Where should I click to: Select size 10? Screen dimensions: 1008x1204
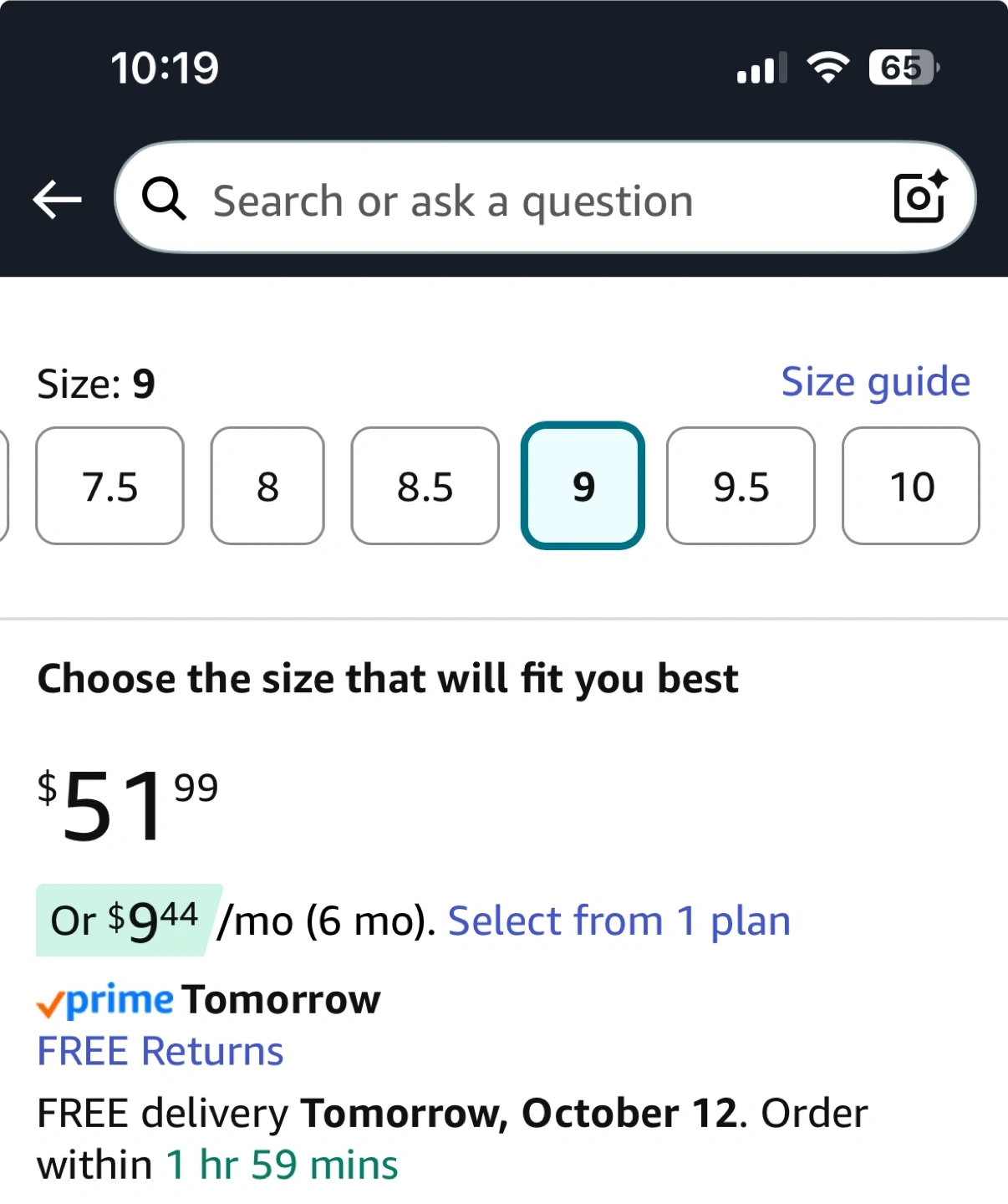911,486
